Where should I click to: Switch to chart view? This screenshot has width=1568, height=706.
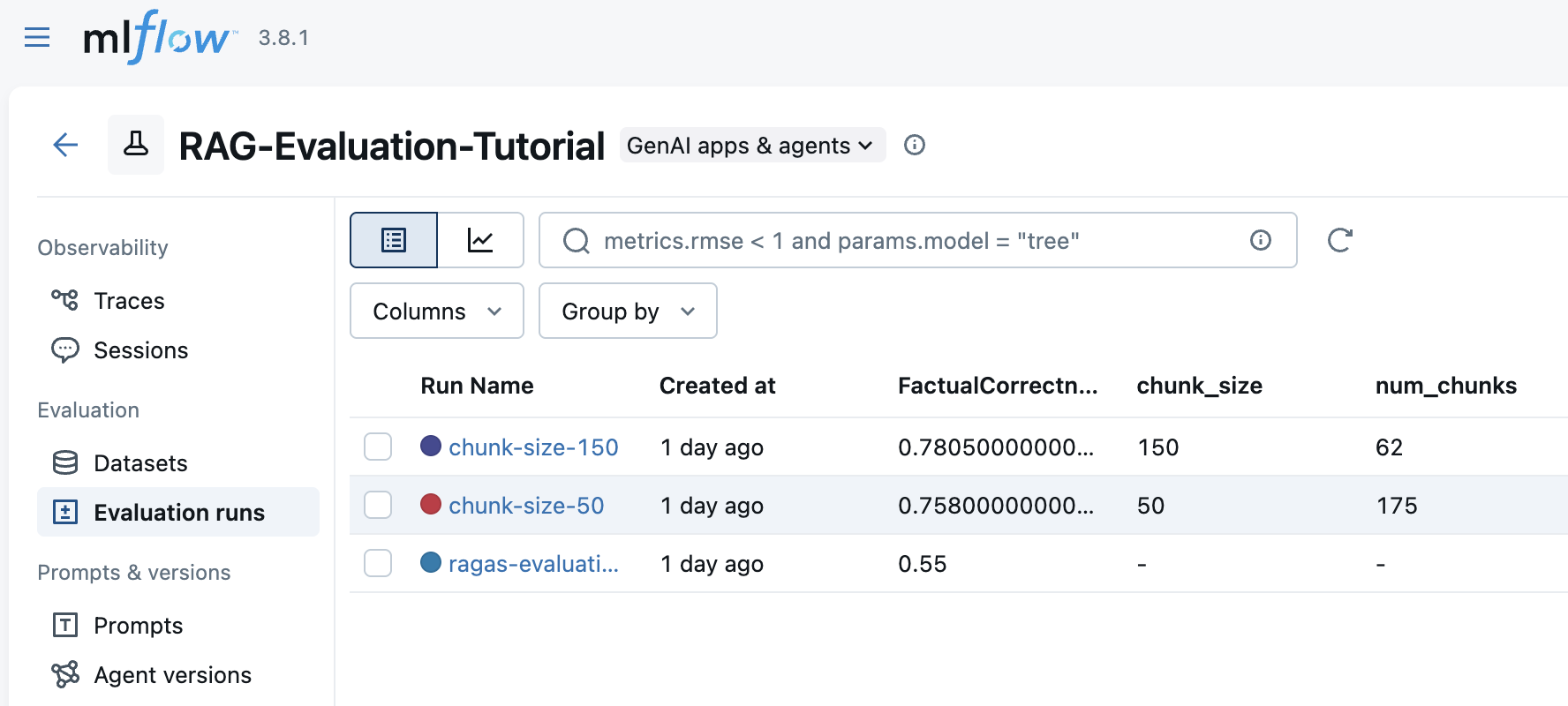click(480, 240)
